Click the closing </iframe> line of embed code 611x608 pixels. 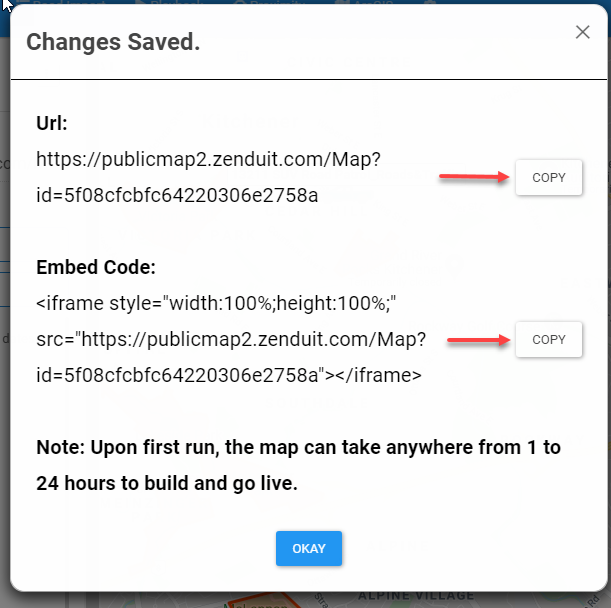pos(229,375)
